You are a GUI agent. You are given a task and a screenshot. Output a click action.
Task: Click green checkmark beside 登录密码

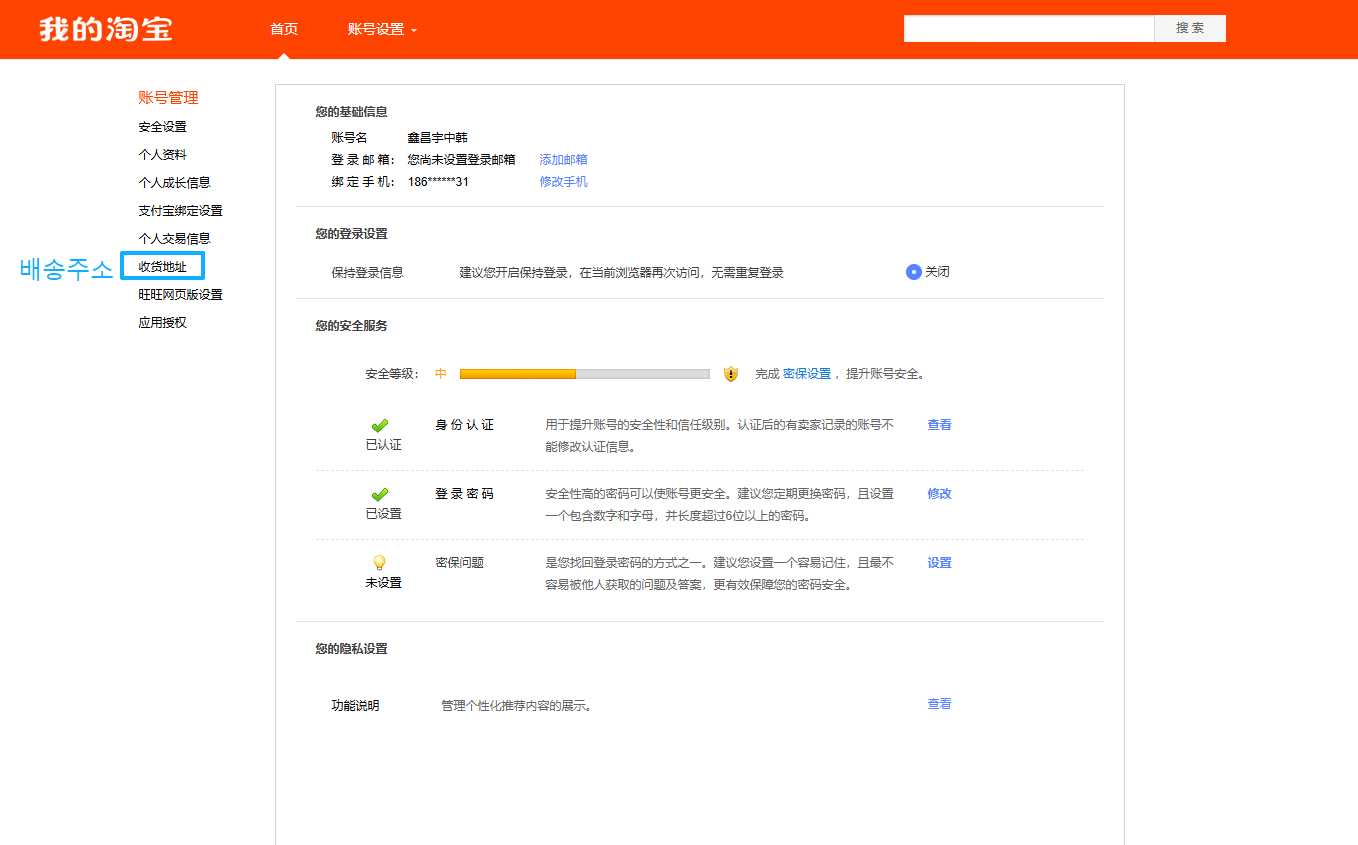point(380,494)
